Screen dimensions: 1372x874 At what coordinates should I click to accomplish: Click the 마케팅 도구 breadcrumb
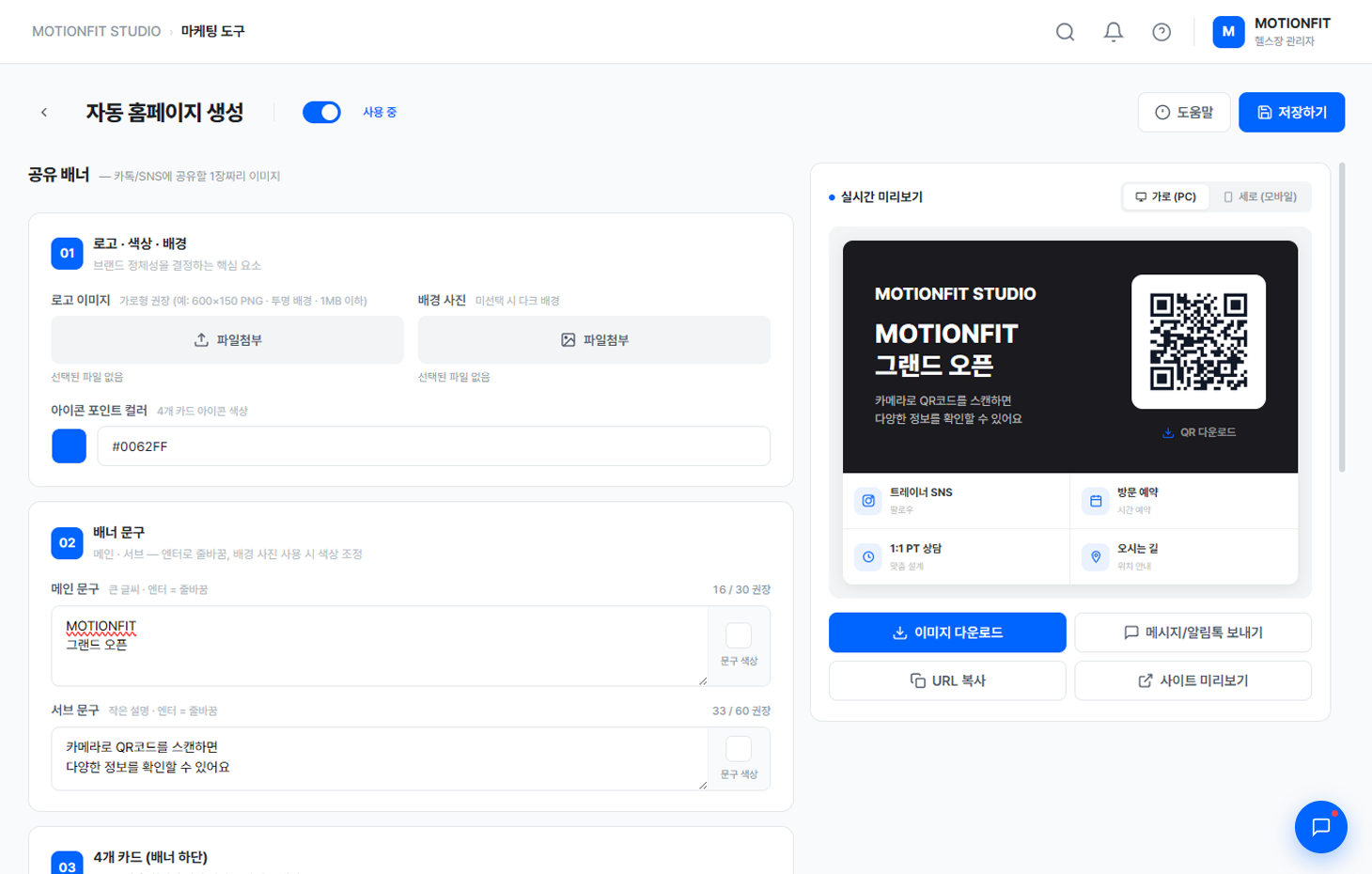tap(213, 31)
